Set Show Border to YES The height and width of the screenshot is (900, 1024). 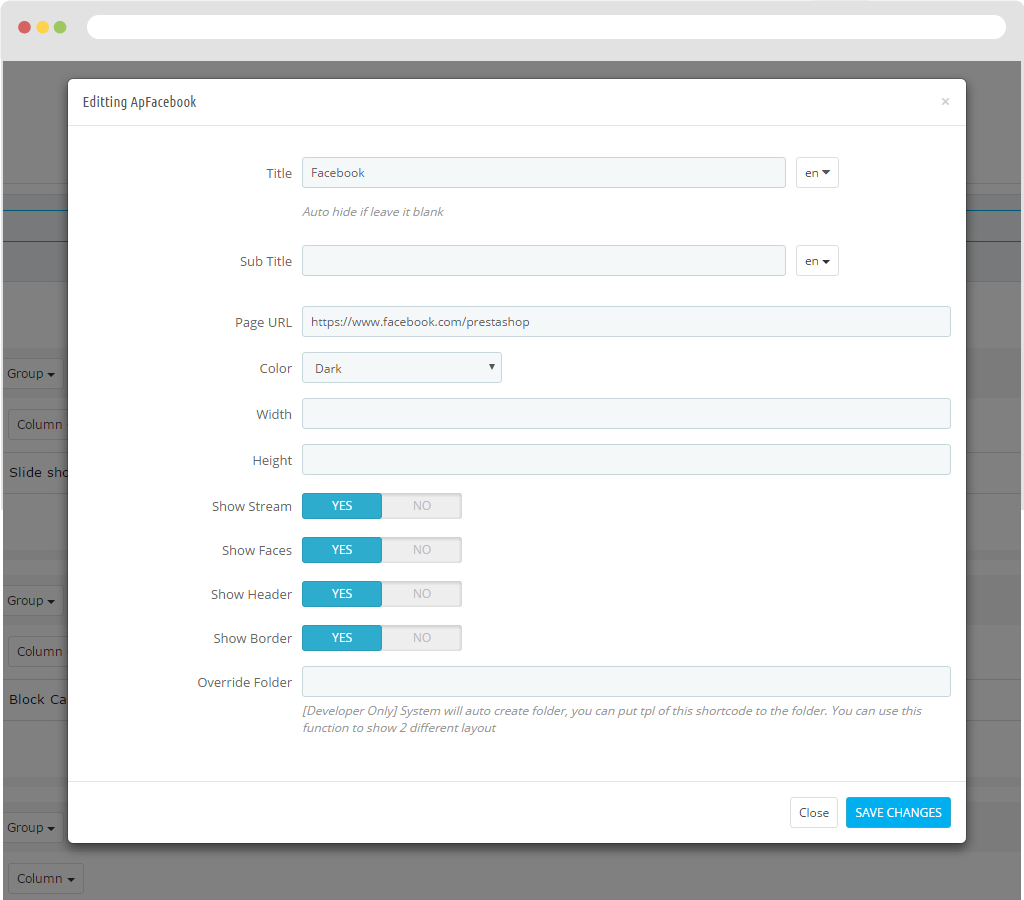click(x=342, y=637)
